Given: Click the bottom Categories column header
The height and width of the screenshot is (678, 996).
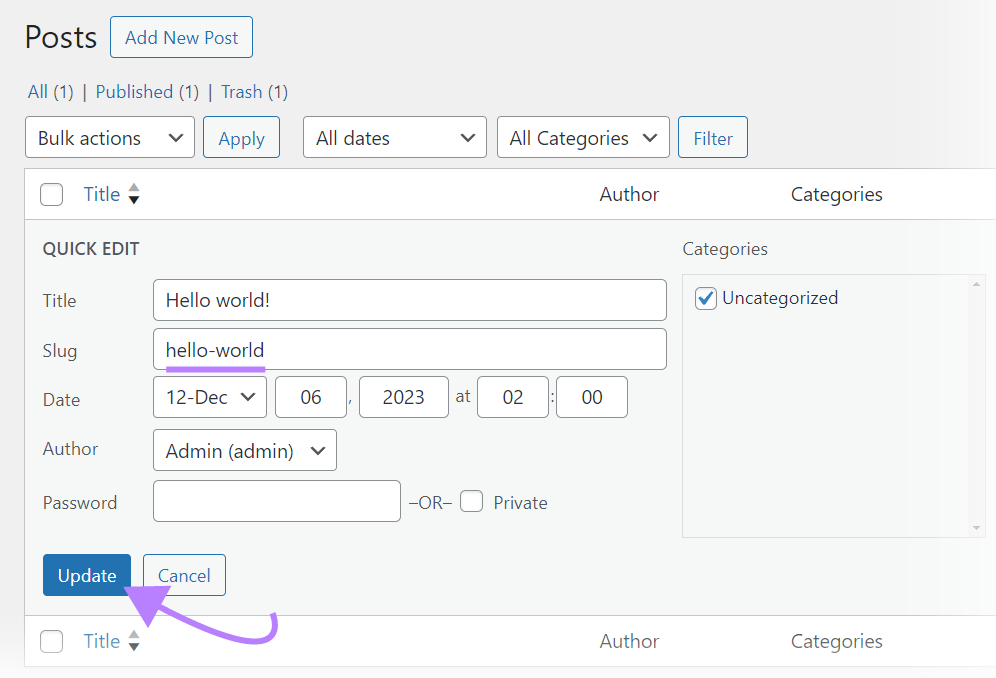Looking at the screenshot, I should 836,641.
